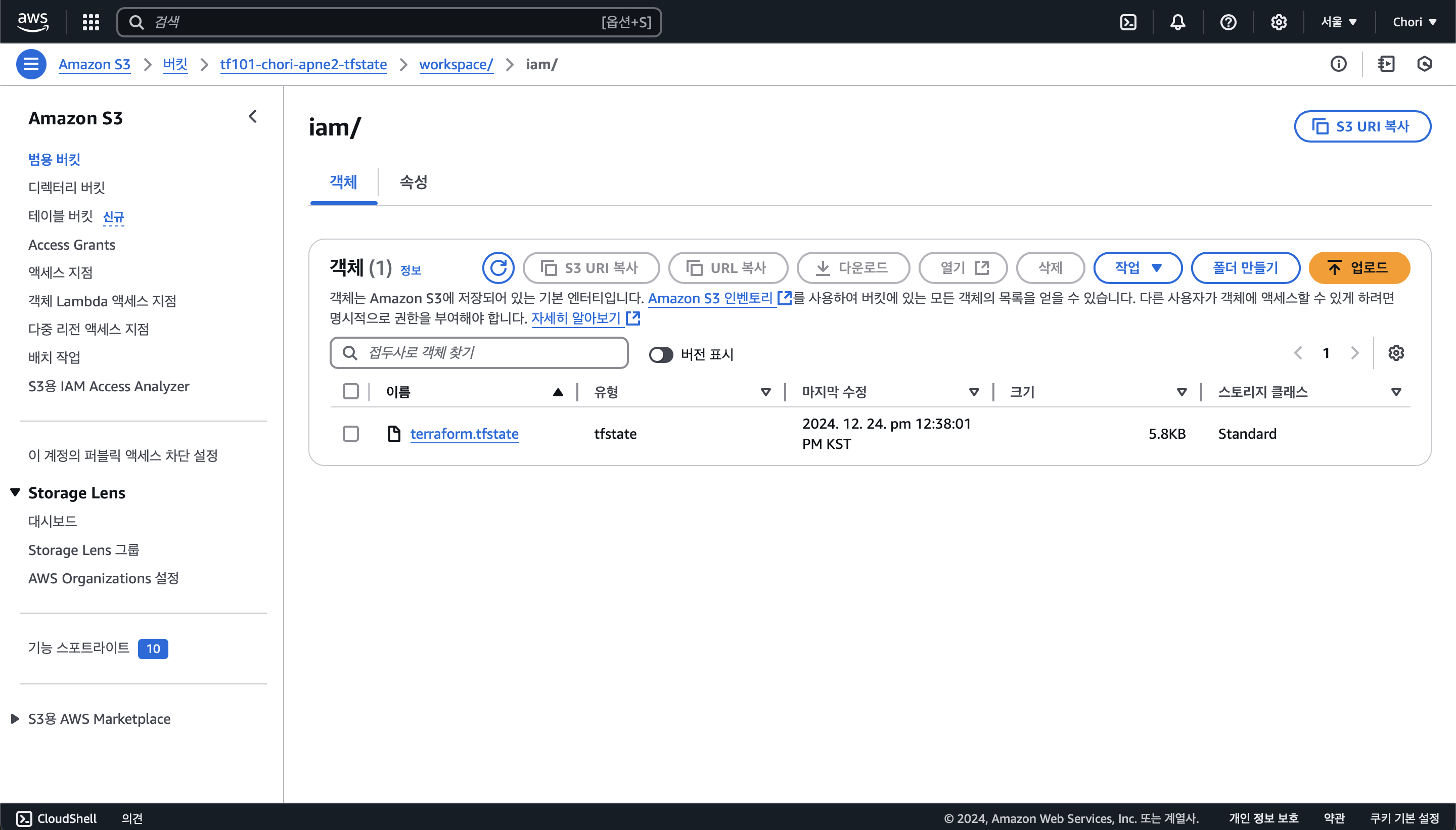
Task: Toggle the 버전 표시 switch
Action: 661,354
